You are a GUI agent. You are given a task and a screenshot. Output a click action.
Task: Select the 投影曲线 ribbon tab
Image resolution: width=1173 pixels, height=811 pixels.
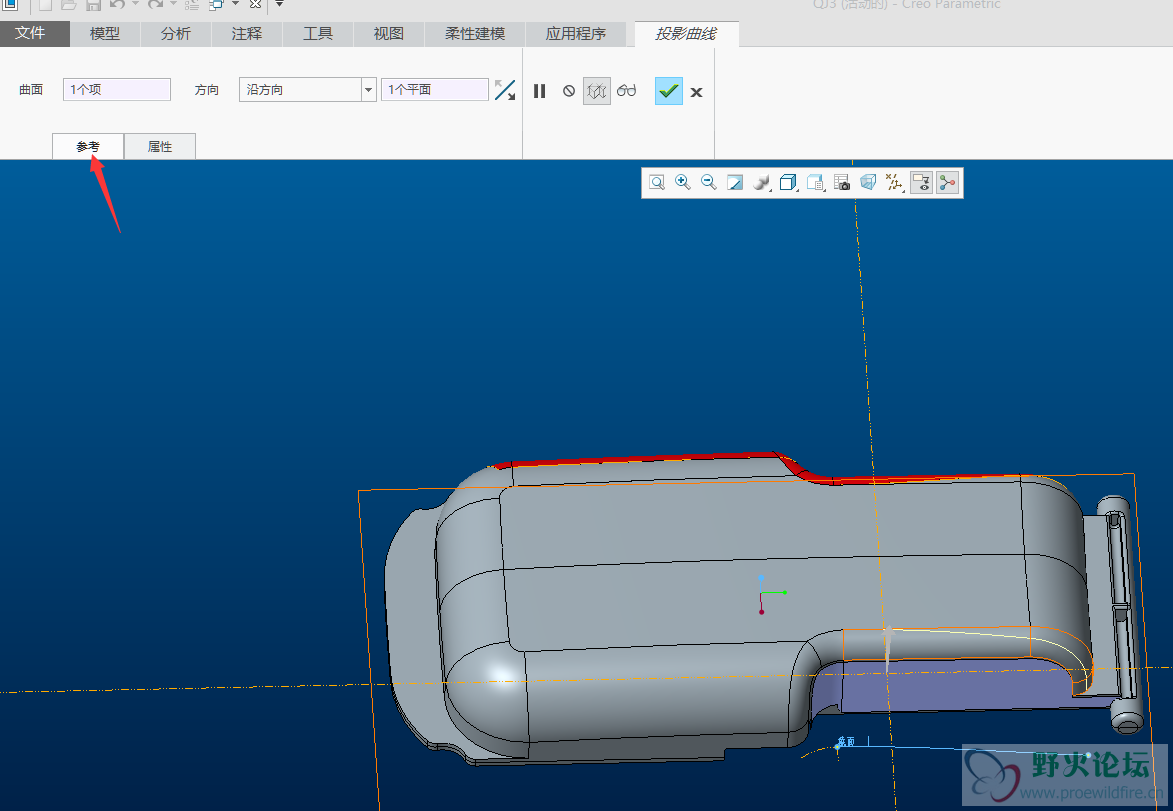click(x=686, y=34)
